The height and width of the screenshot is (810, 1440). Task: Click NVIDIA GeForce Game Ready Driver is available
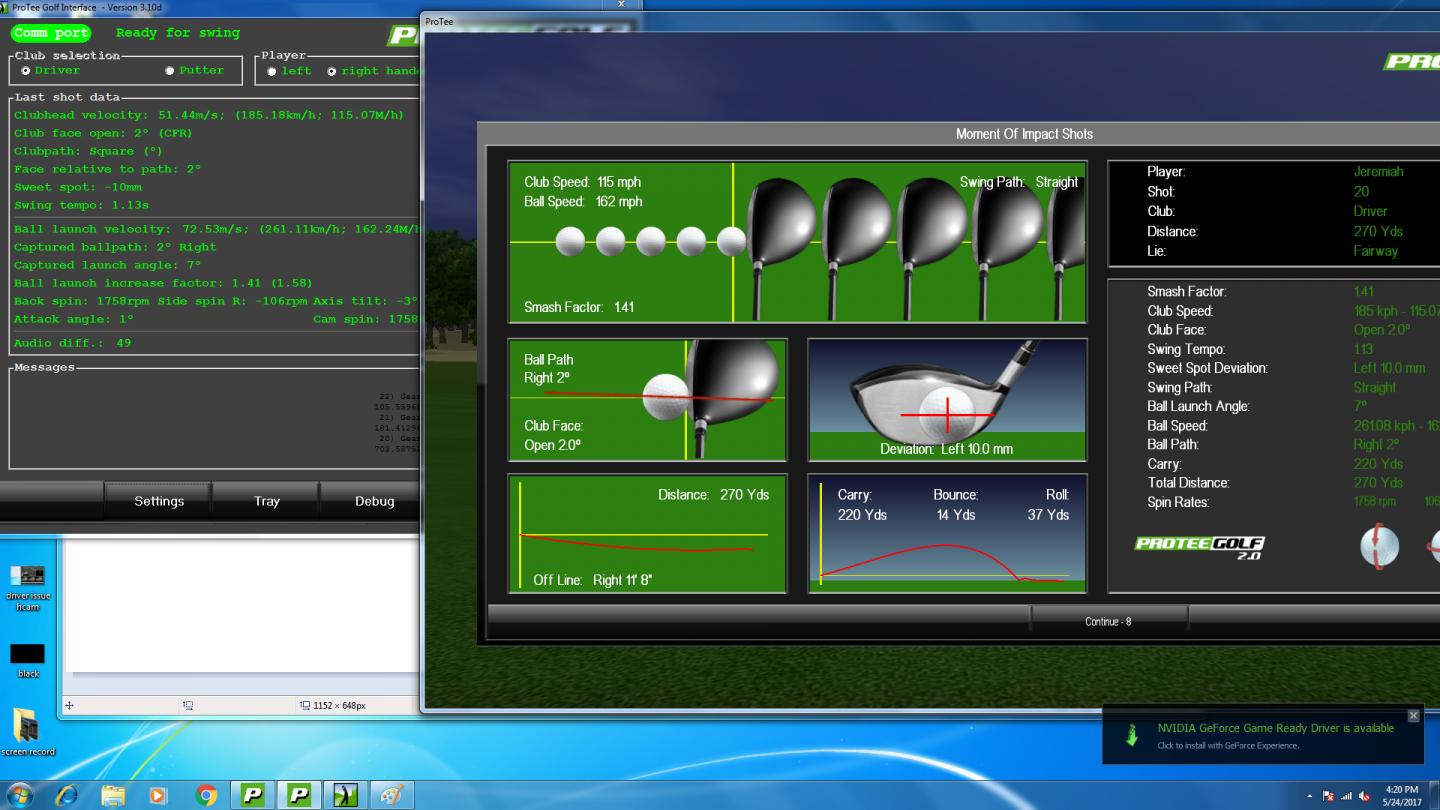(1275, 728)
